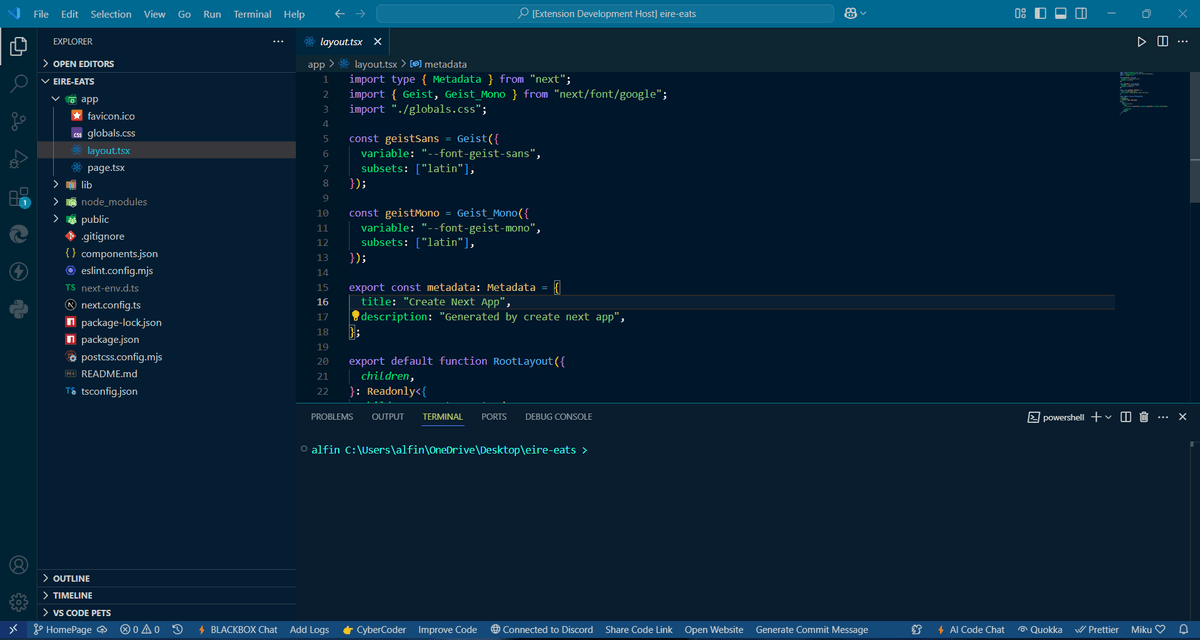Open package.json in the file tree
Screen dimensions: 1200x640
110,340
